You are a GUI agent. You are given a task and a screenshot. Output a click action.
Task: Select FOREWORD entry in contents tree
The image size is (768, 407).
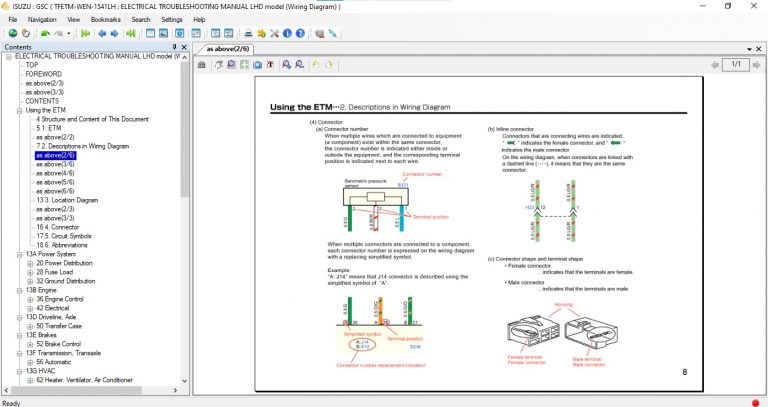(x=44, y=74)
